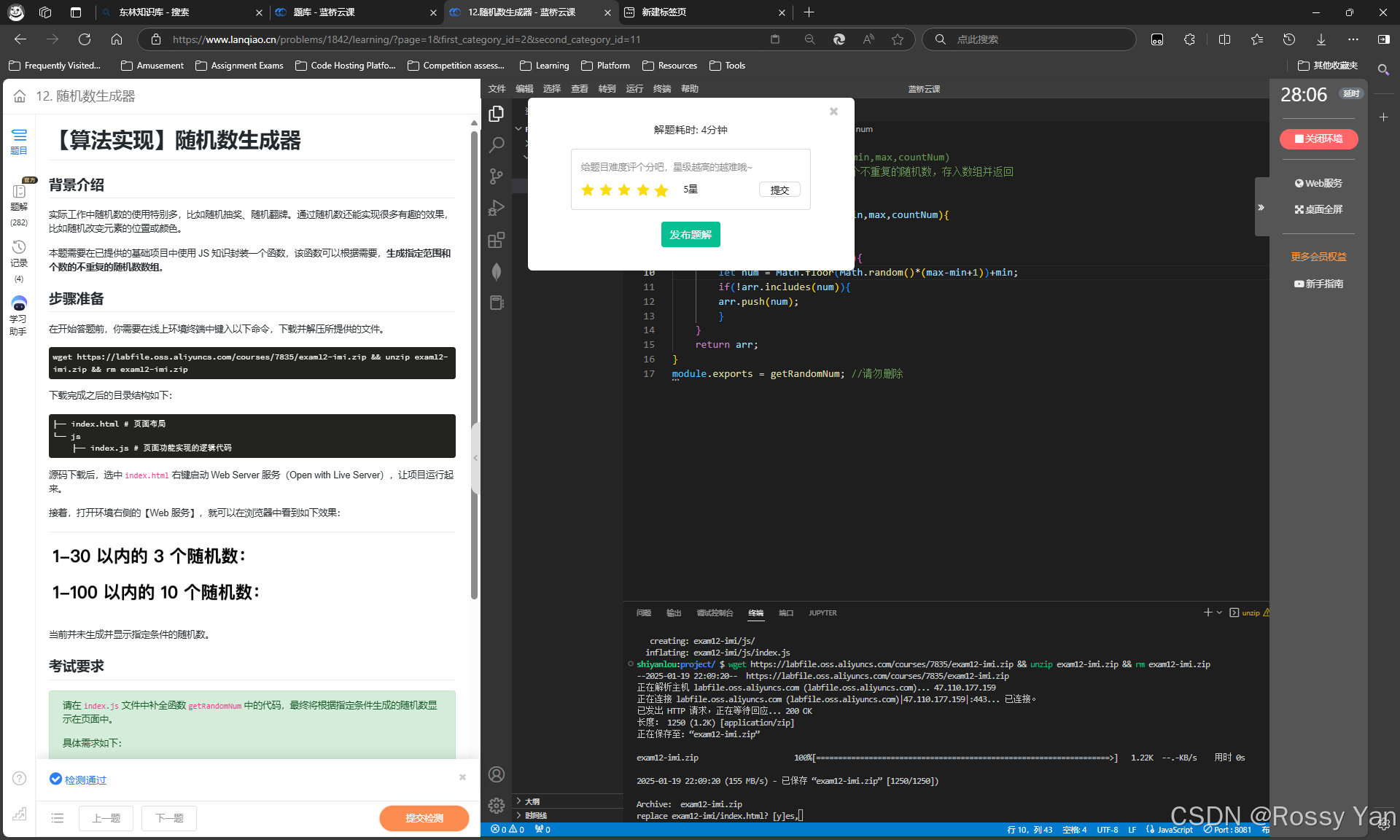Open Source Control view in activity bar
The height and width of the screenshot is (840, 1400).
[x=497, y=176]
